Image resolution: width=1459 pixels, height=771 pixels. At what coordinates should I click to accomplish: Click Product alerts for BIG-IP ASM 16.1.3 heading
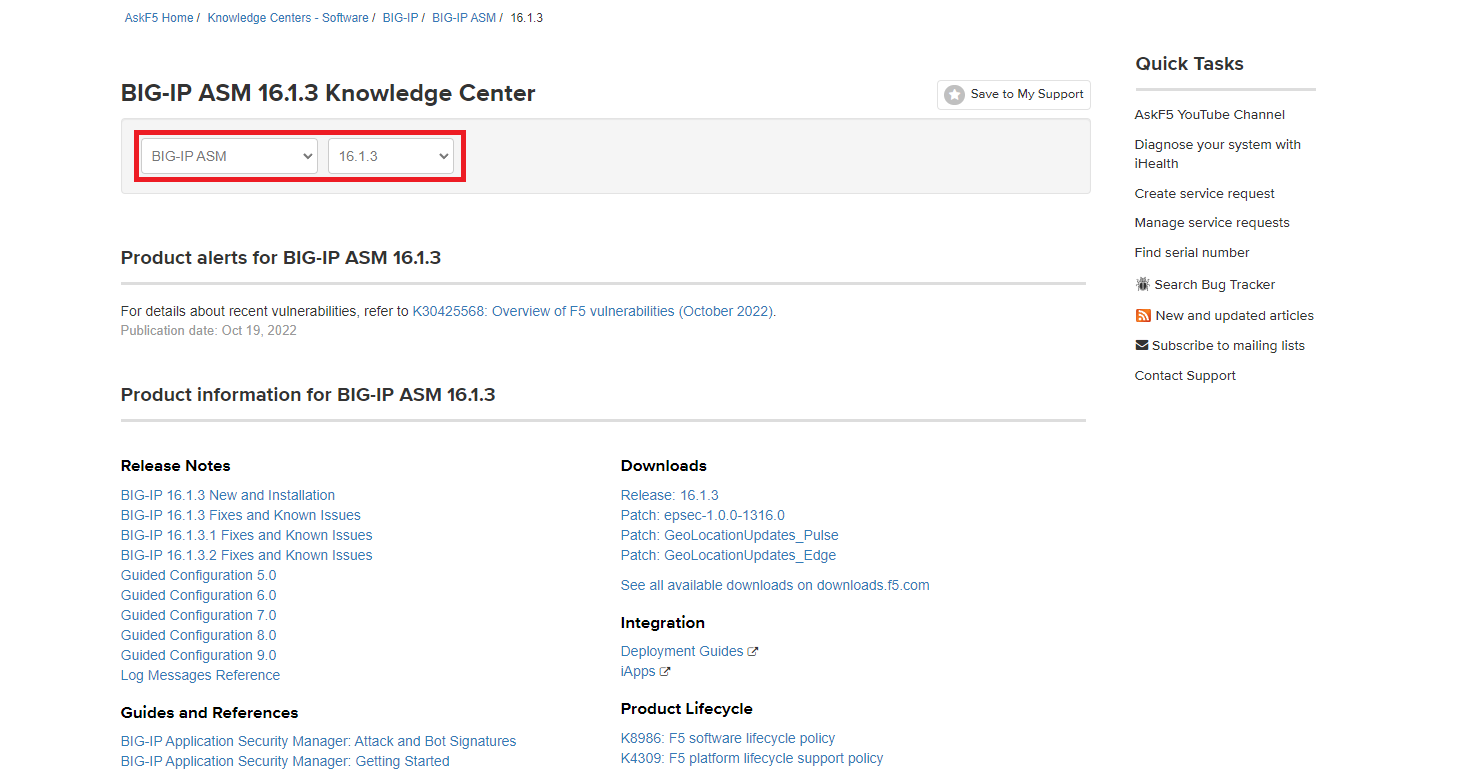pos(281,258)
